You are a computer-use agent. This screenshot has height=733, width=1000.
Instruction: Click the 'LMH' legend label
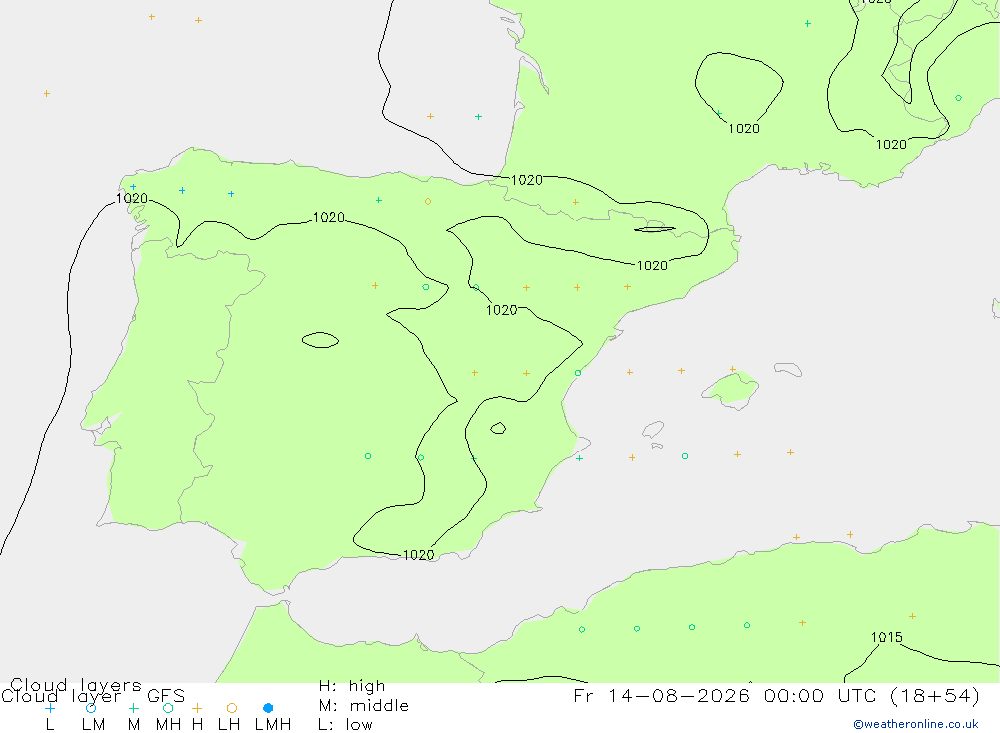click(273, 725)
